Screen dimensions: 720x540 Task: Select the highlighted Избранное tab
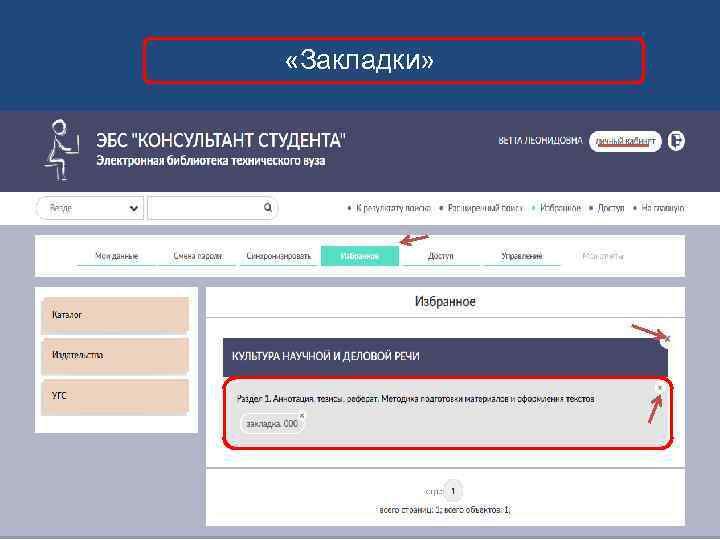pos(360,256)
